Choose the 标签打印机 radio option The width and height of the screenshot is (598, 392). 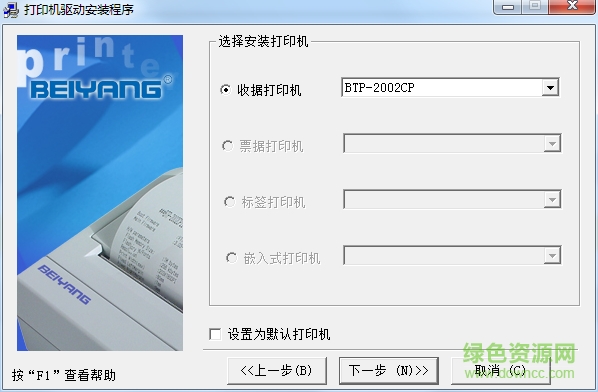pyautogui.click(x=229, y=202)
